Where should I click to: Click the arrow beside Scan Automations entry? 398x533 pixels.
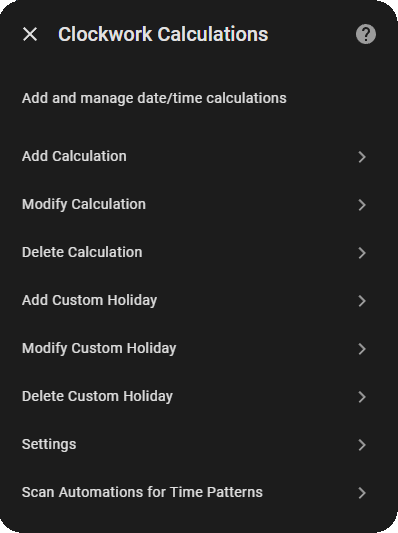tap(362, 493)
